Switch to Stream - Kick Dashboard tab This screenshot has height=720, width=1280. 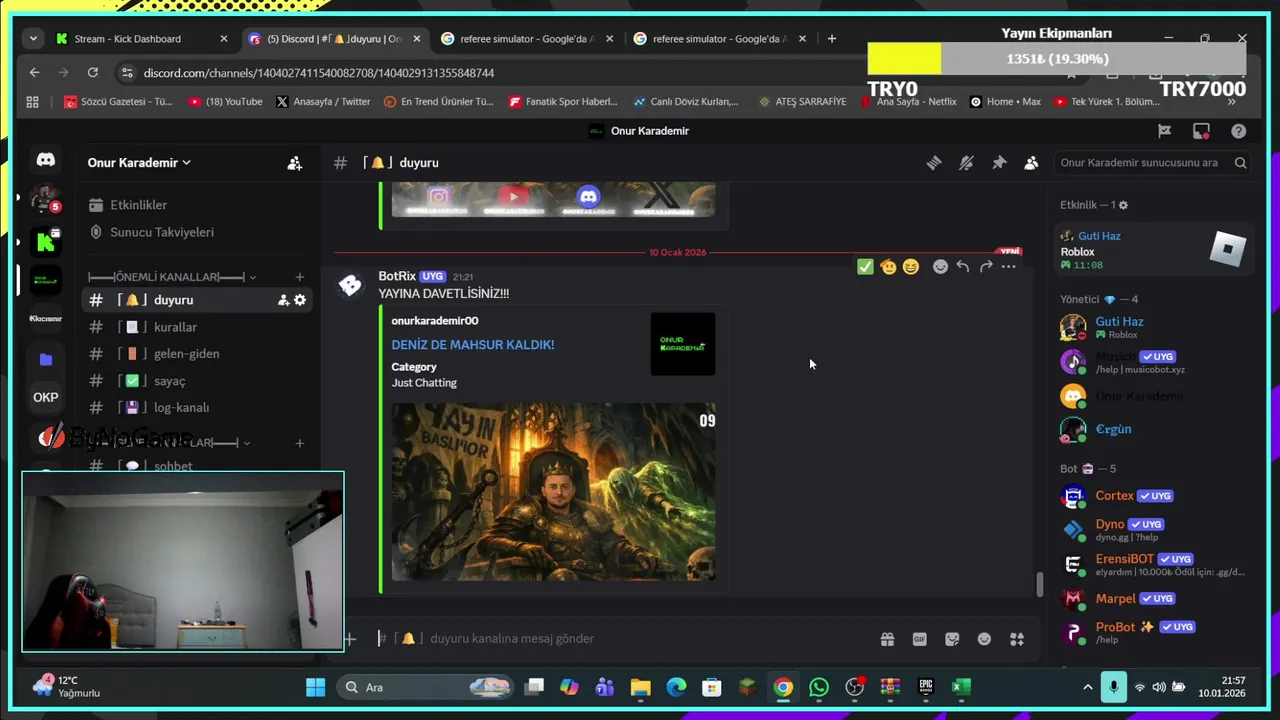(x=143, y=39)
